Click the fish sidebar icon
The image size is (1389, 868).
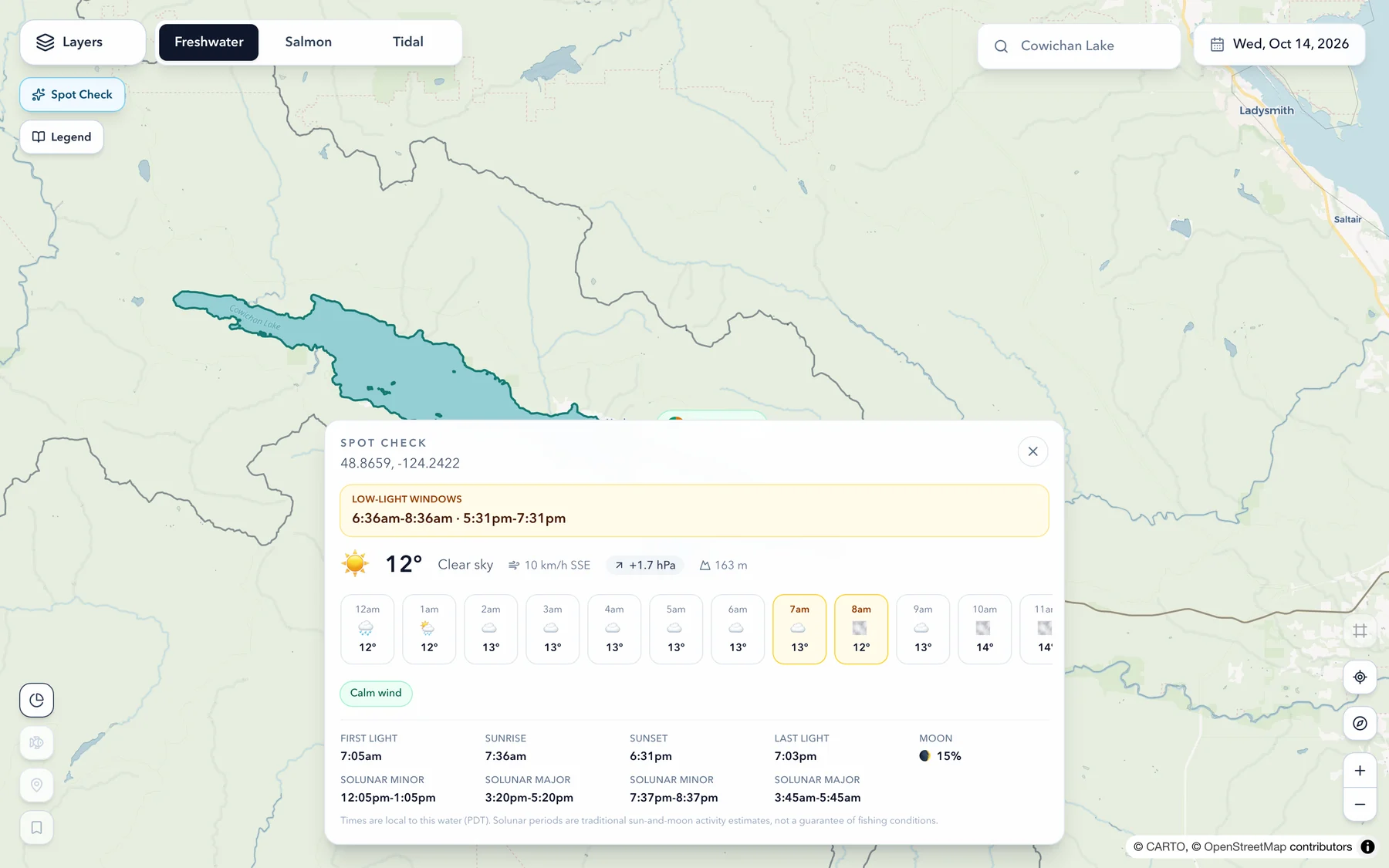pyautogui.click(x=36, y=743)
